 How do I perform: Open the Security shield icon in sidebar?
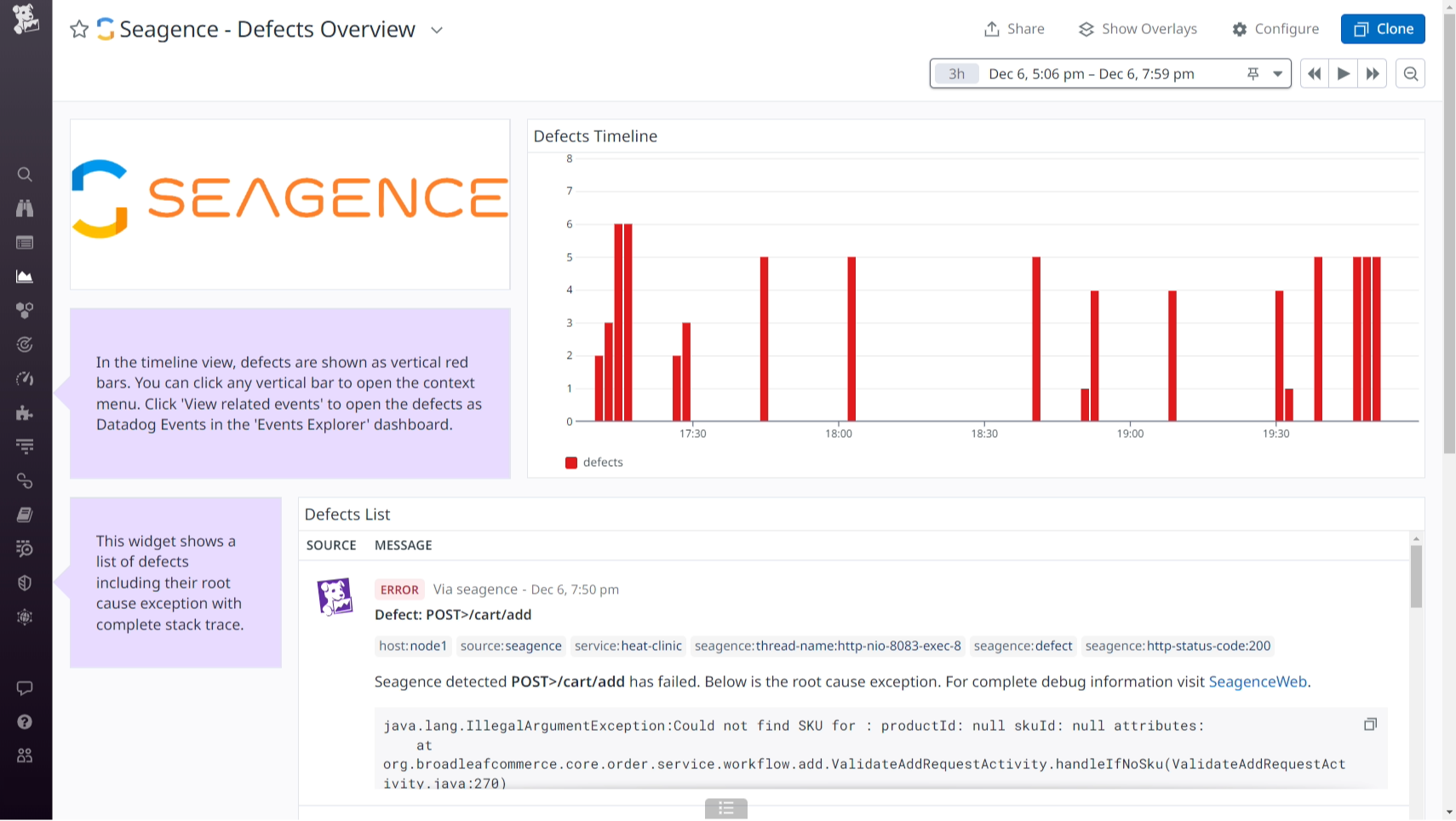coord(25,583)
